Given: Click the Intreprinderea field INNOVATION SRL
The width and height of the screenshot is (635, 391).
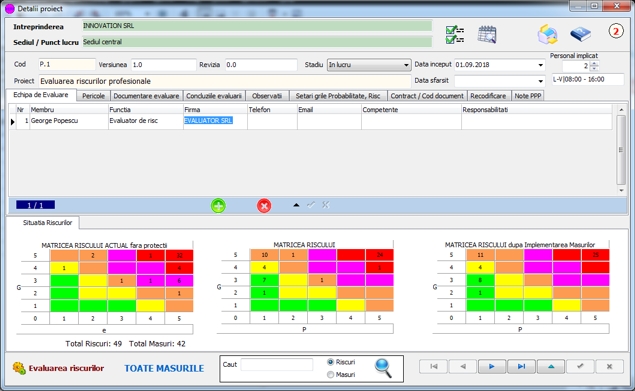Looking at the screenshot, I should [x=257, y=26].
